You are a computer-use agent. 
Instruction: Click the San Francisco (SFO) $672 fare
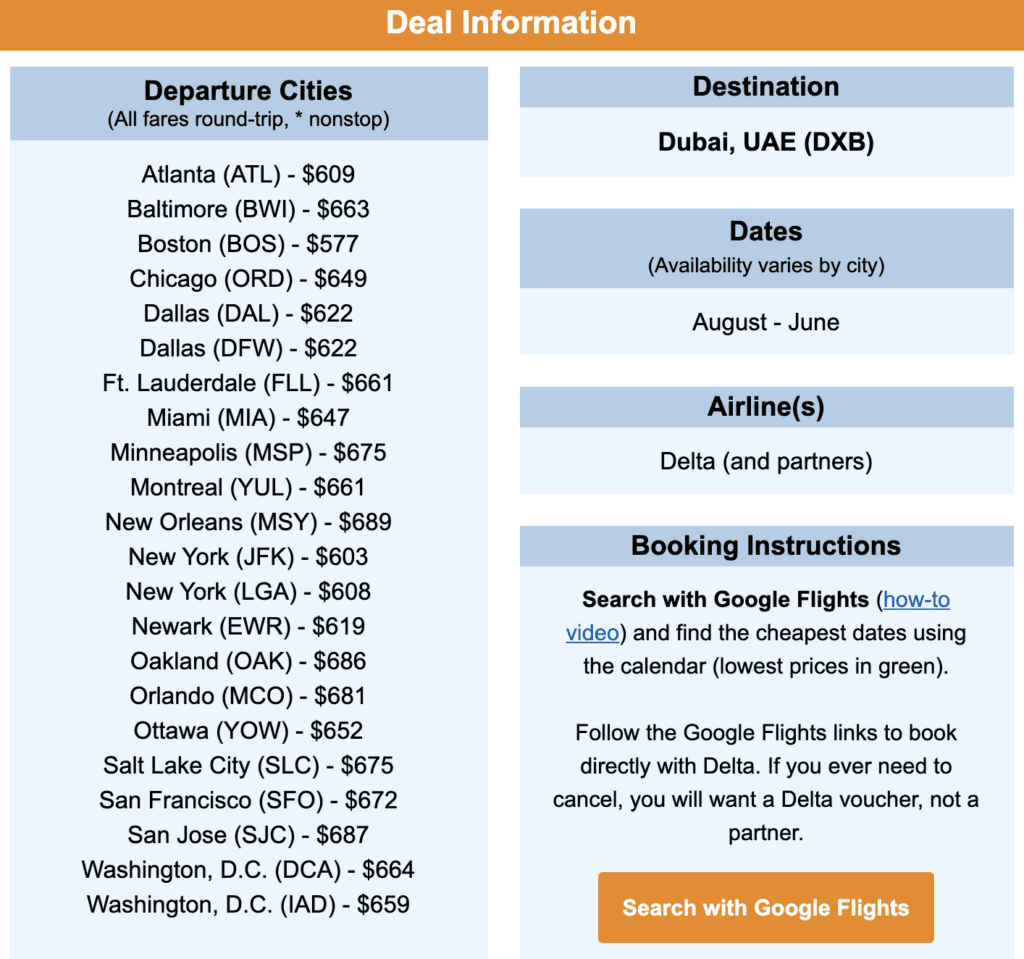(247, 800)
